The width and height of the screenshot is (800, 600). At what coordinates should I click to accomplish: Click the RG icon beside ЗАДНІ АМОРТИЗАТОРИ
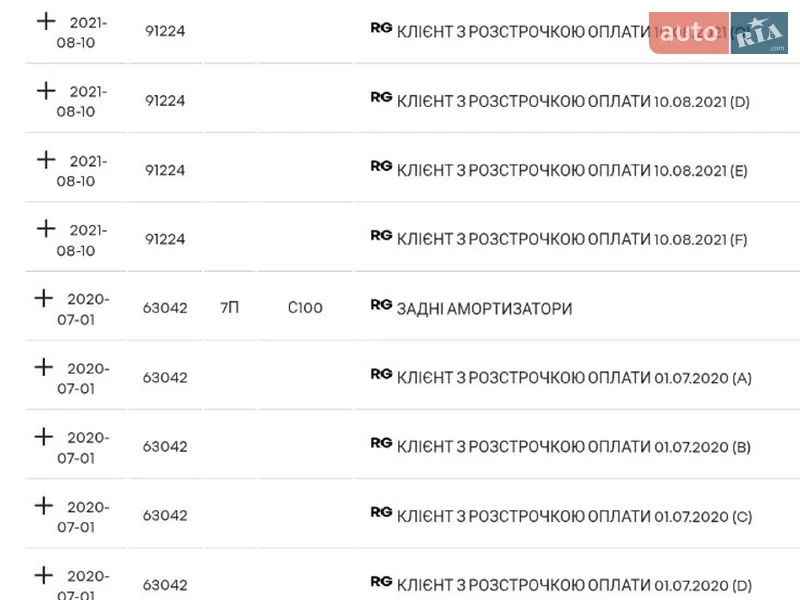pos(381,305)
